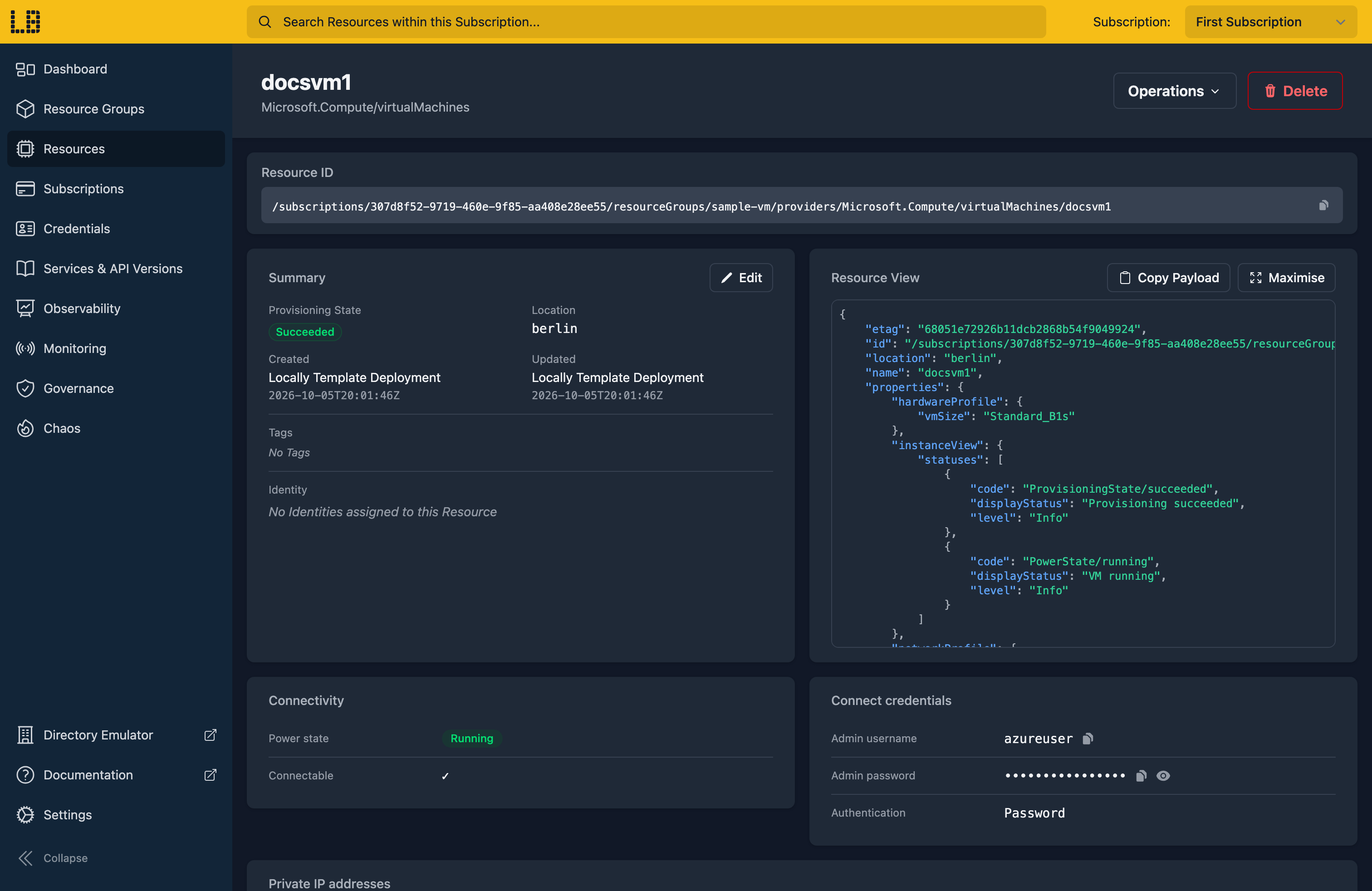Copy the Resource ID using copy icon

pos(1323,205)
